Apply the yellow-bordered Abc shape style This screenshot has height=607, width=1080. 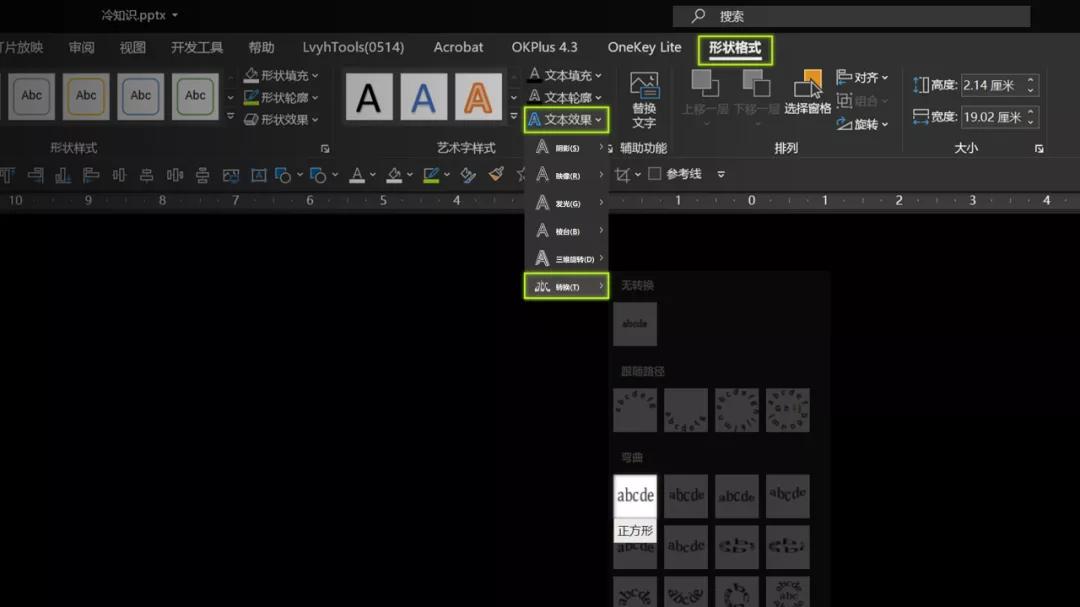point(86,96)
